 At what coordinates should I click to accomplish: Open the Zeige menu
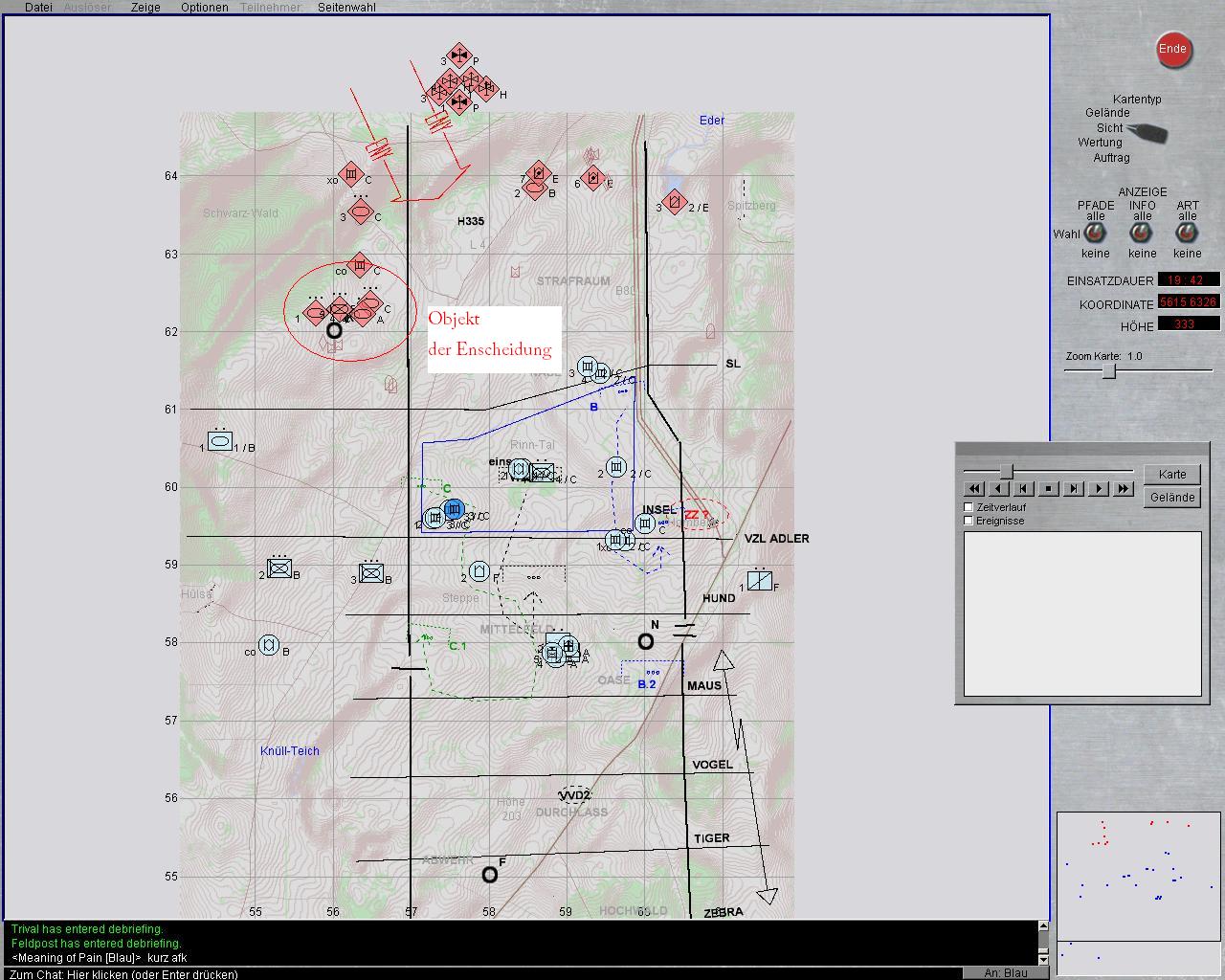145,7
